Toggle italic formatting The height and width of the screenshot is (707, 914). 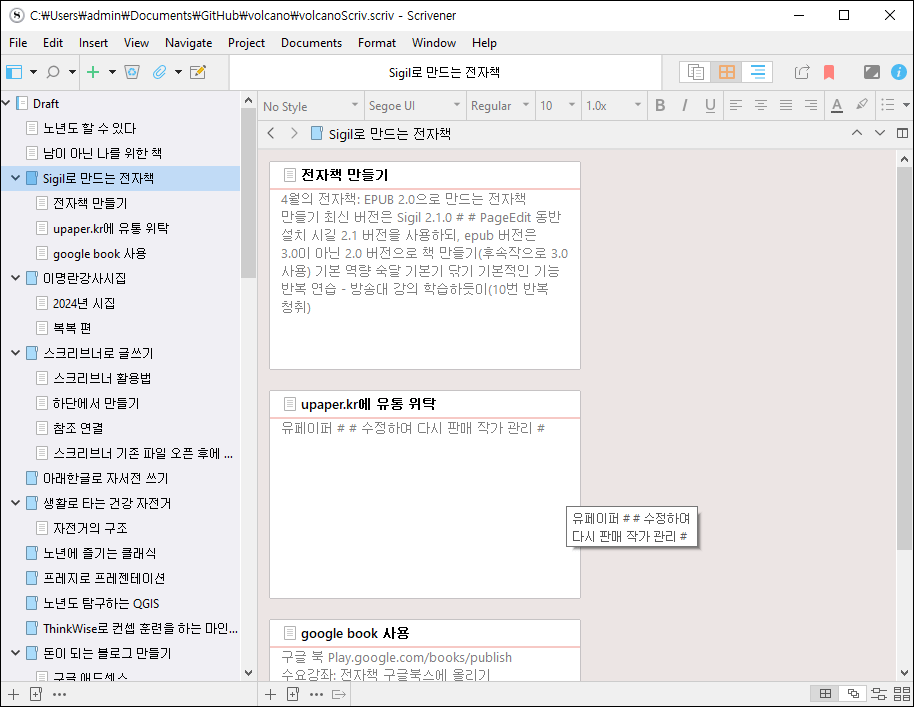[685, 105]
